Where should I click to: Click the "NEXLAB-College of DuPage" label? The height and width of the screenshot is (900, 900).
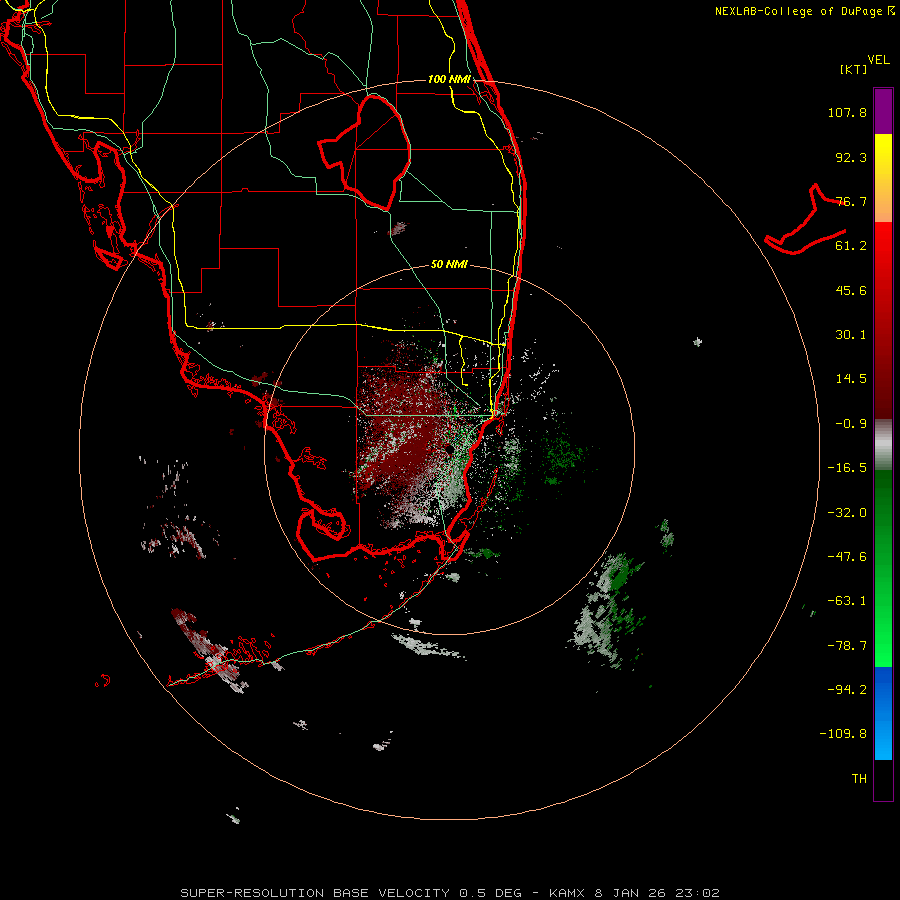click(798, 11)
